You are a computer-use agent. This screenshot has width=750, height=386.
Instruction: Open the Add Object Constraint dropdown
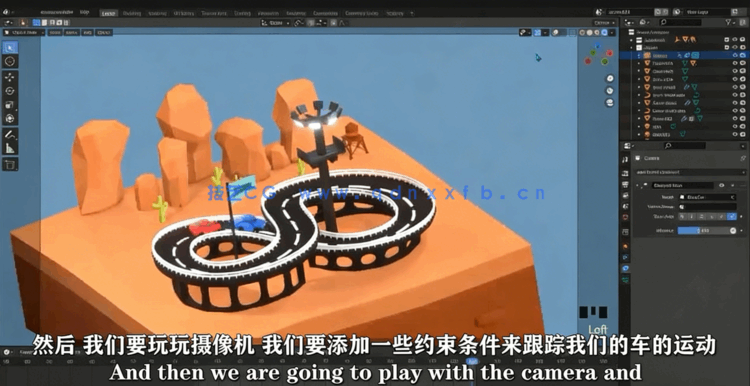point(691,172)
